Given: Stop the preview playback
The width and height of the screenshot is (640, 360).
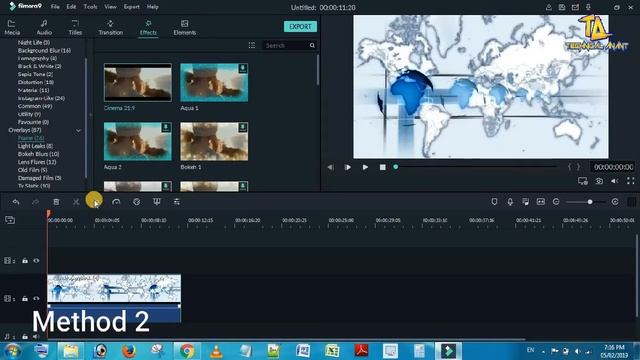Looking at the screenshot, I should tap(382, 167).
